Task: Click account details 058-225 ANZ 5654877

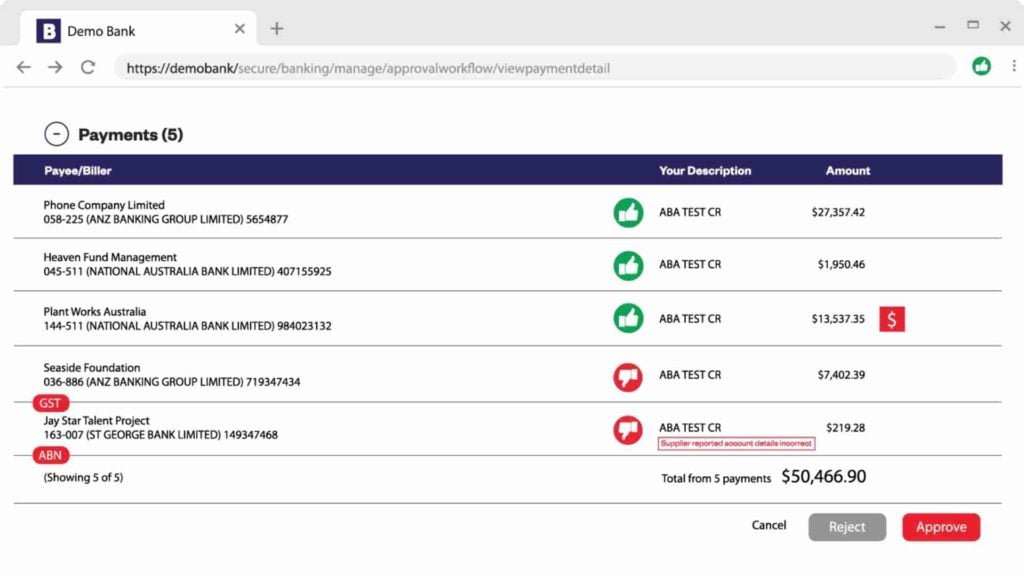Action: pyautogui.click(x=166, y=219)
